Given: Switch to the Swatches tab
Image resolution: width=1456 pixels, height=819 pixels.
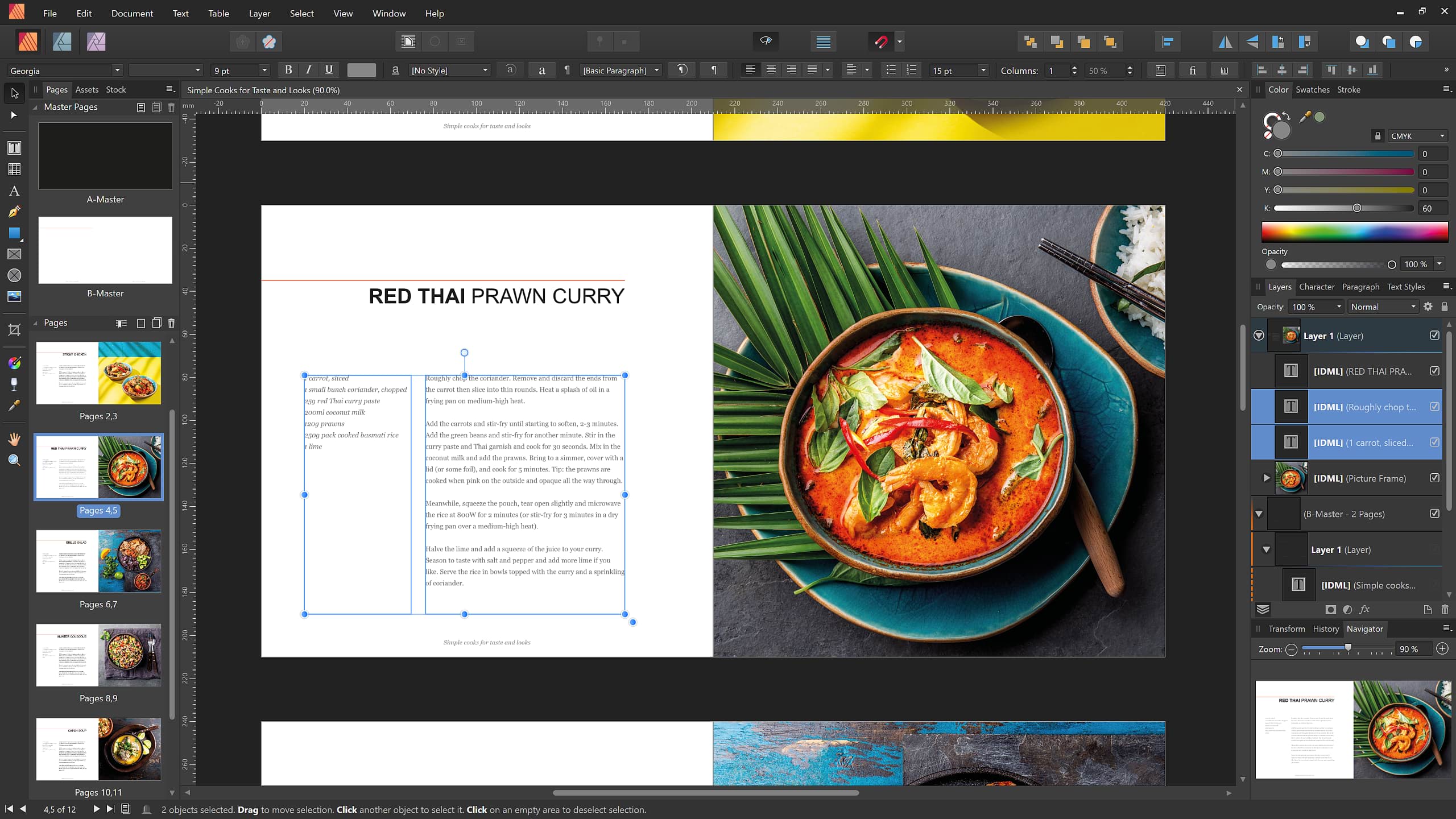Looking at the screenshot, I should (1313, 89).
